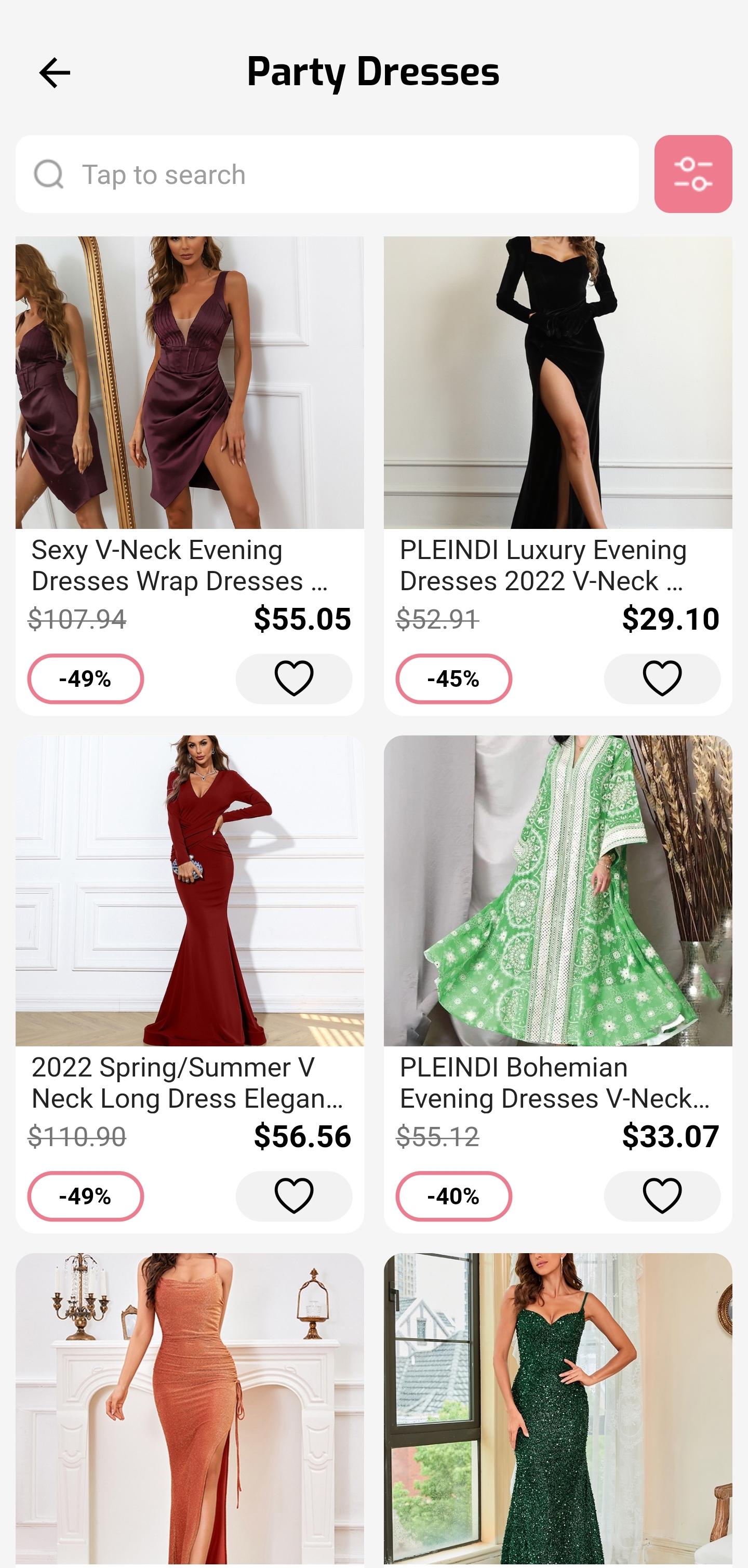This screenshot has height=1568, width=748.
Task: Tap the search magnifier icon
Action: [x=49, y=175]
